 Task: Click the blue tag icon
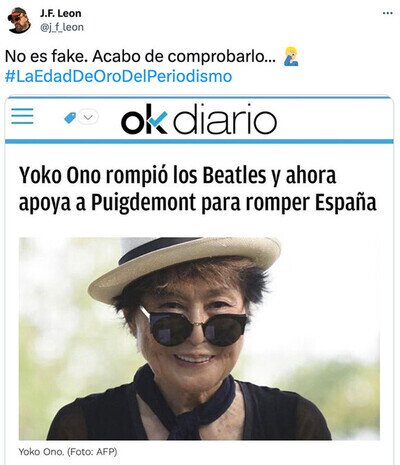(x=70, y=117)
